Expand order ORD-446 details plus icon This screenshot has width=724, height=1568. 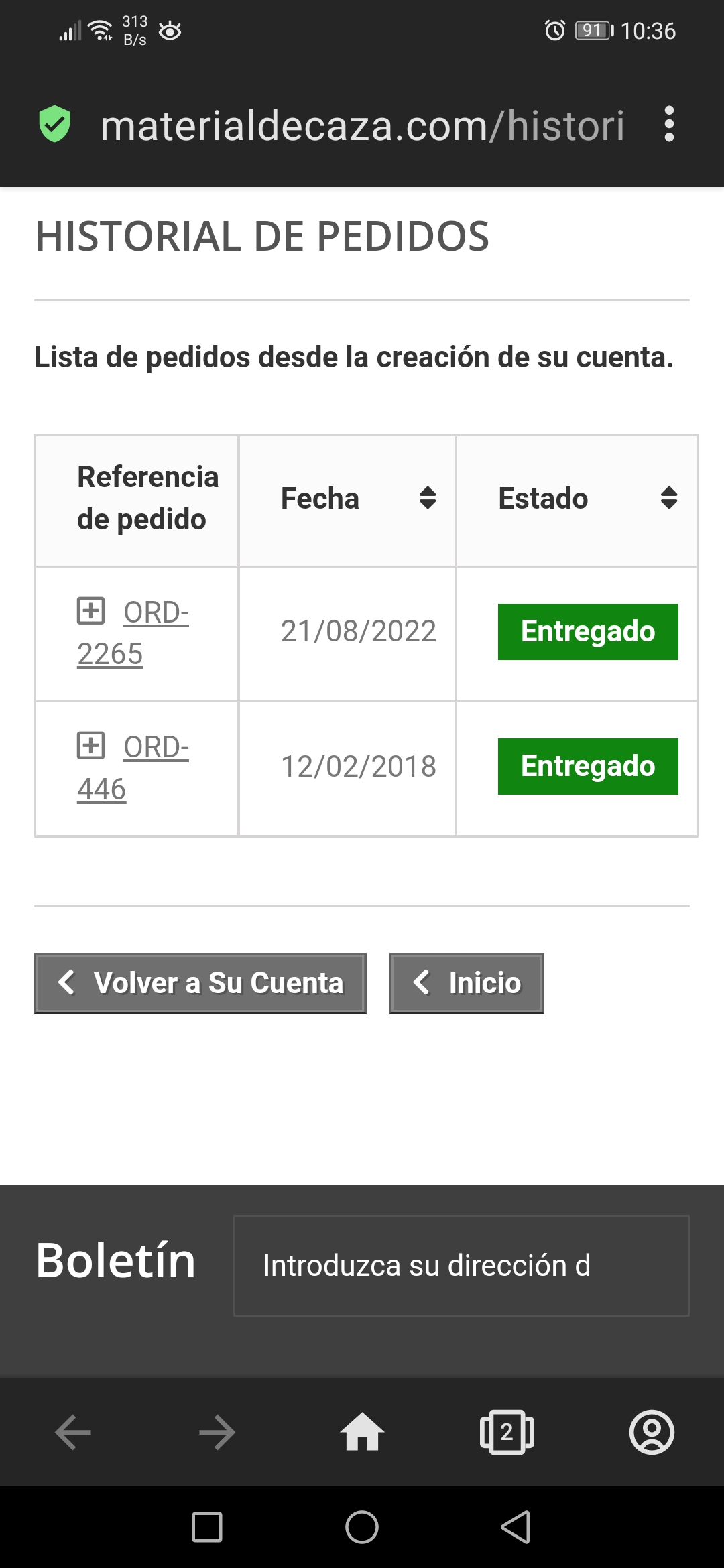(91, 745)
